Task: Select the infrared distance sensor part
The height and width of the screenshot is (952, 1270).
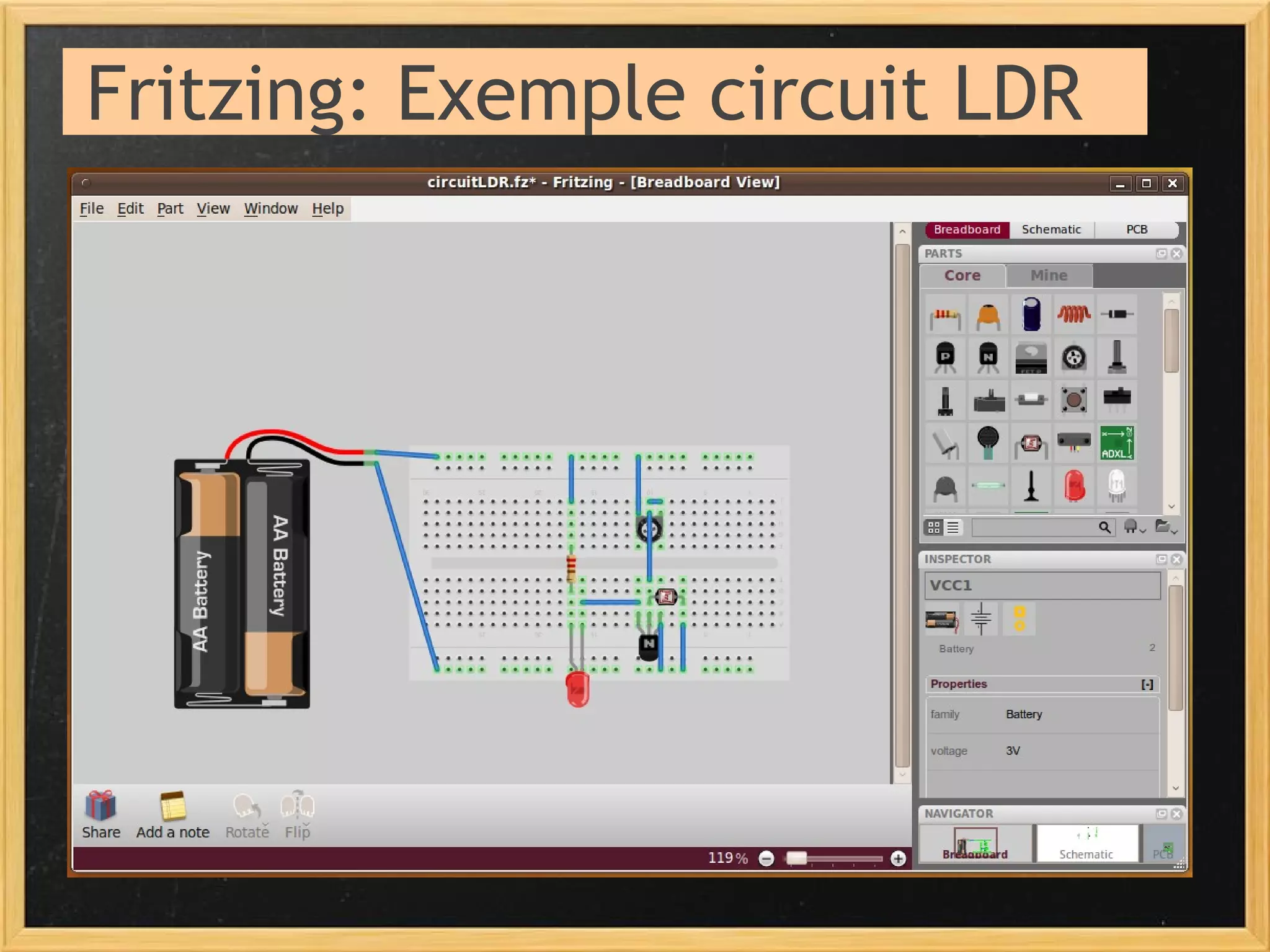Action: [1073, 442]
